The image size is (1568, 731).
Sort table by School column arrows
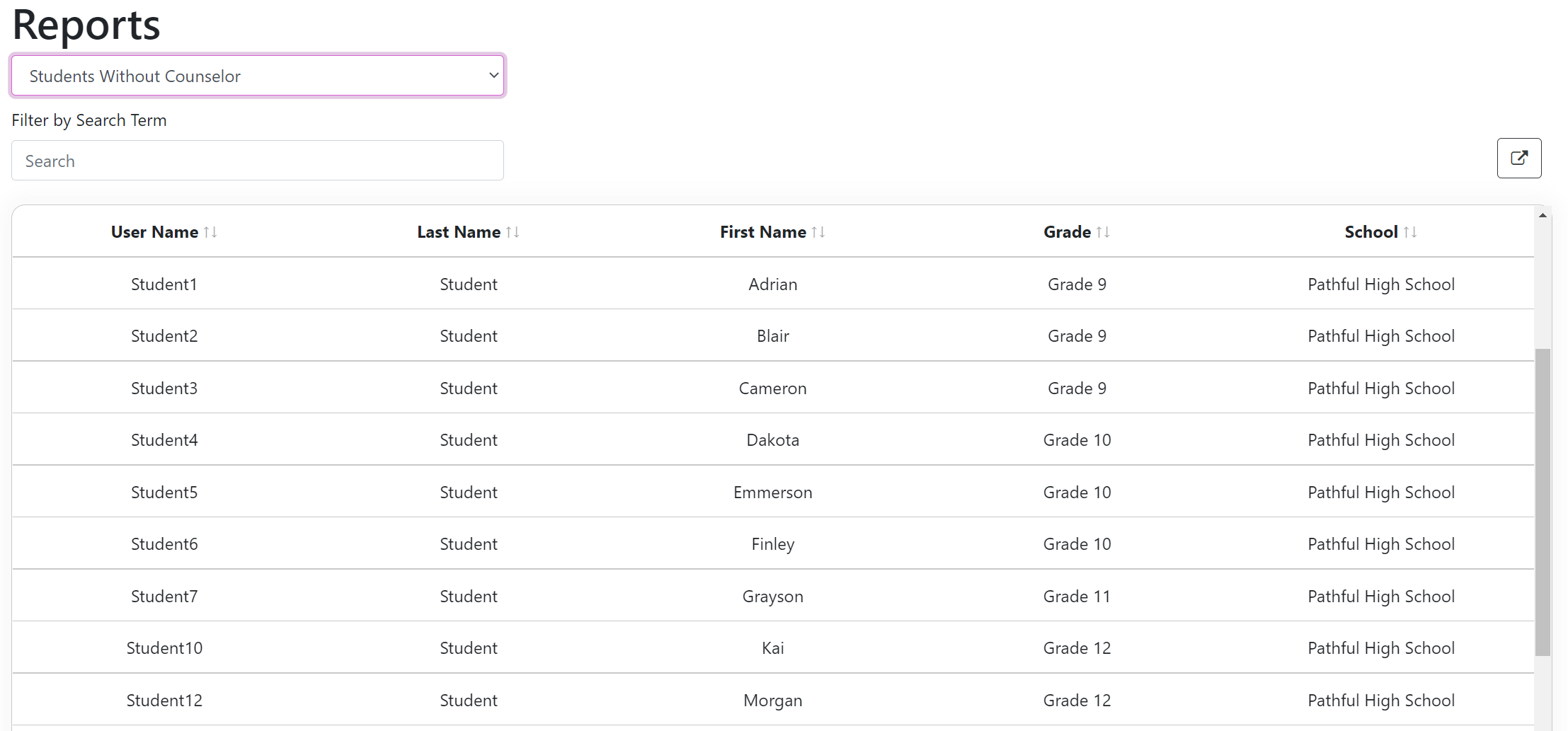(1410, 232)
